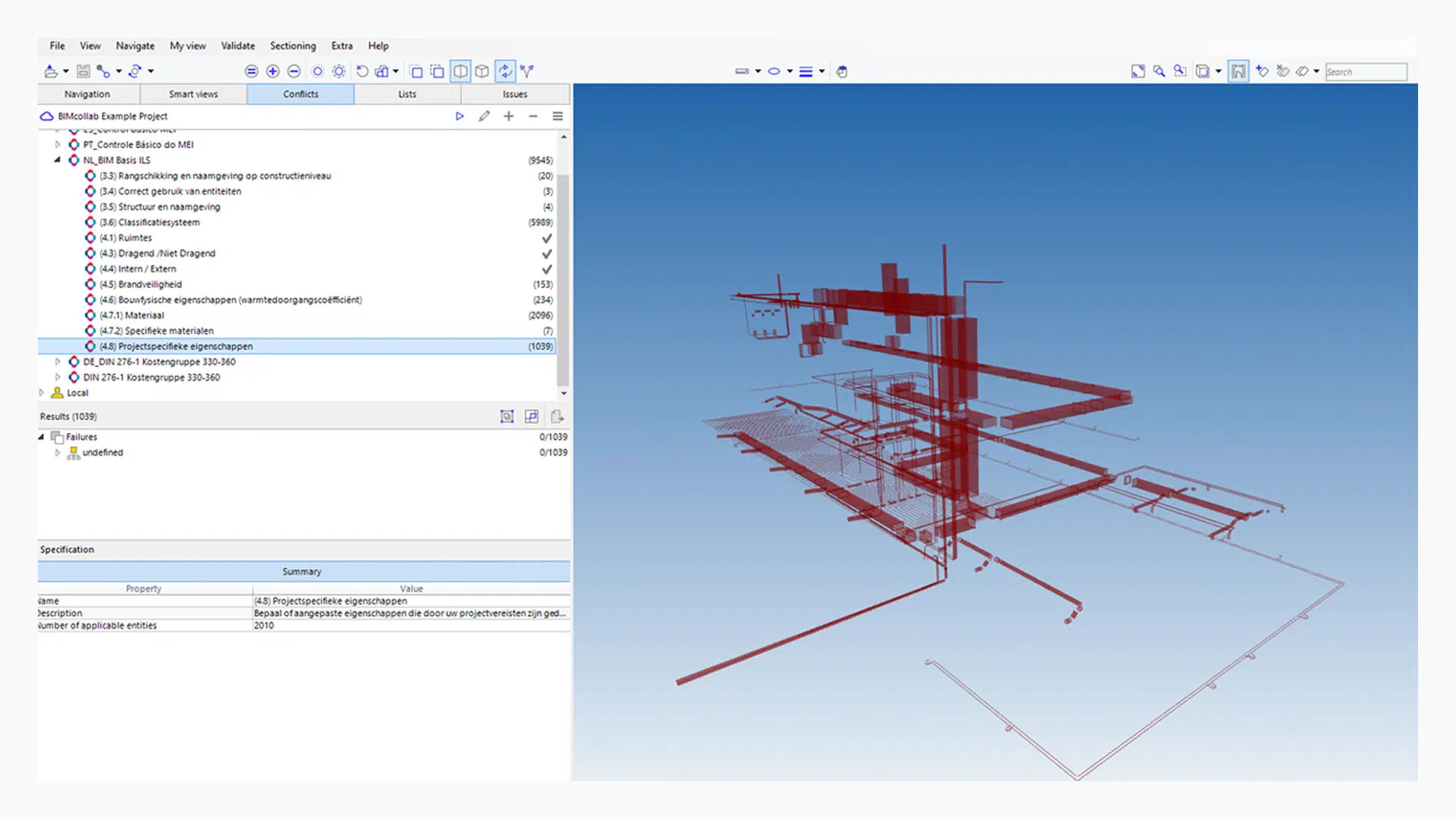The image size is (1456, 819).
Task: Click the pencil edit icon for clash rules
Action: 484,116
